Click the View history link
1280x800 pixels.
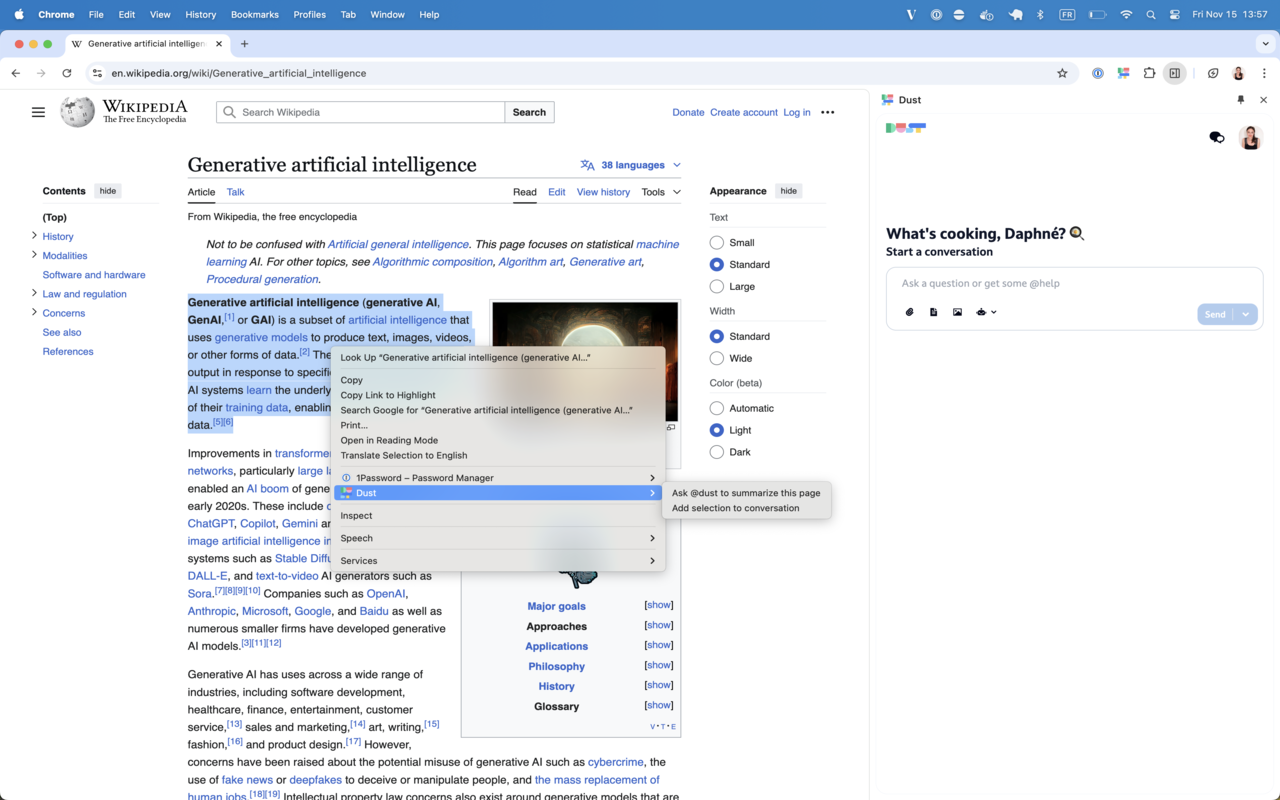pyautogui.click(x=603, y=192)
